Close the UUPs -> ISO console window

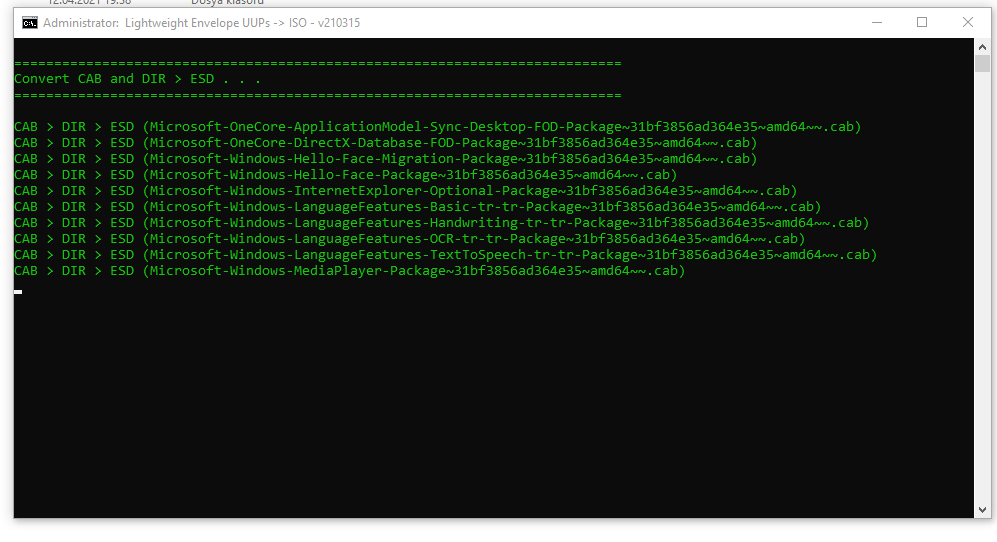tap(968, 22)
